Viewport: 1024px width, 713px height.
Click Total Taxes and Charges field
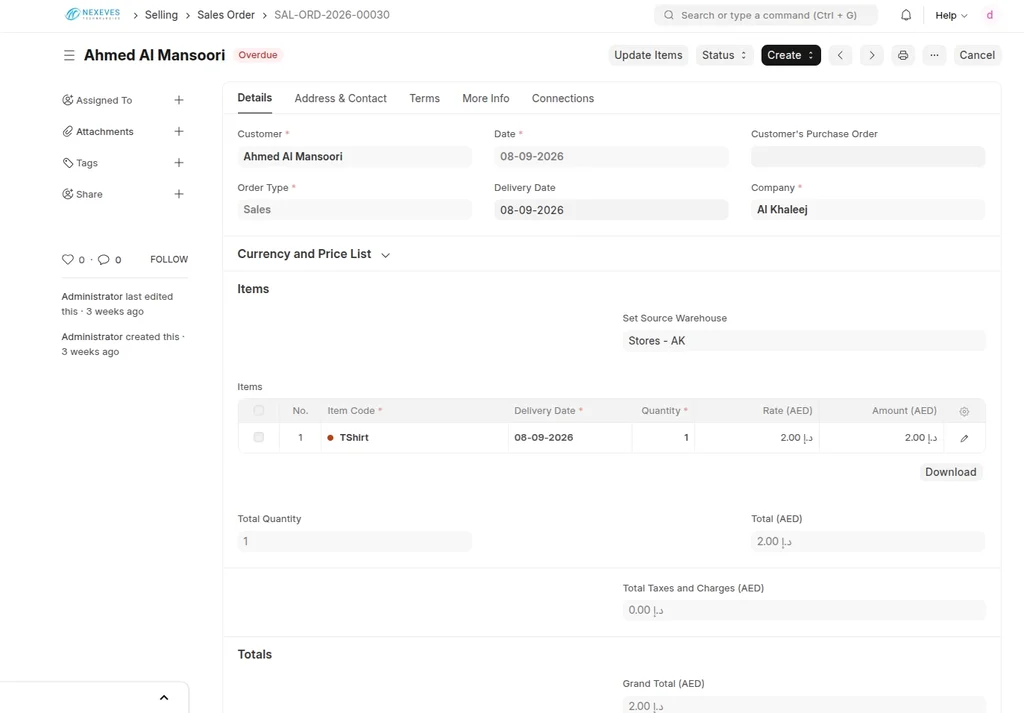tap(804, 610)
